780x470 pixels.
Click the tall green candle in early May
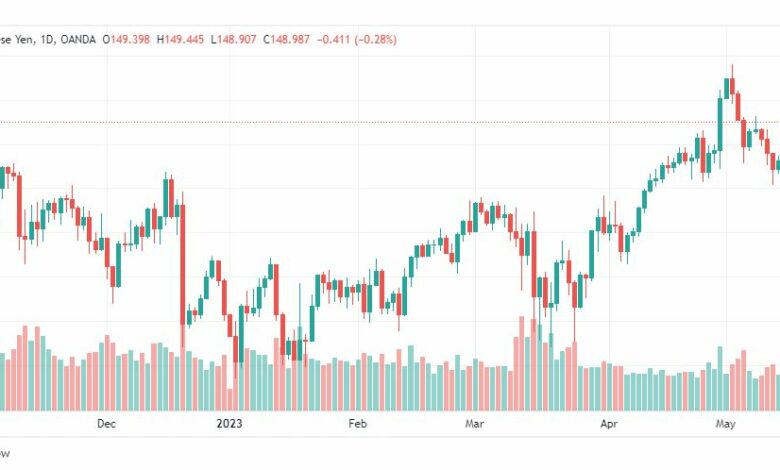coord(720,124)
